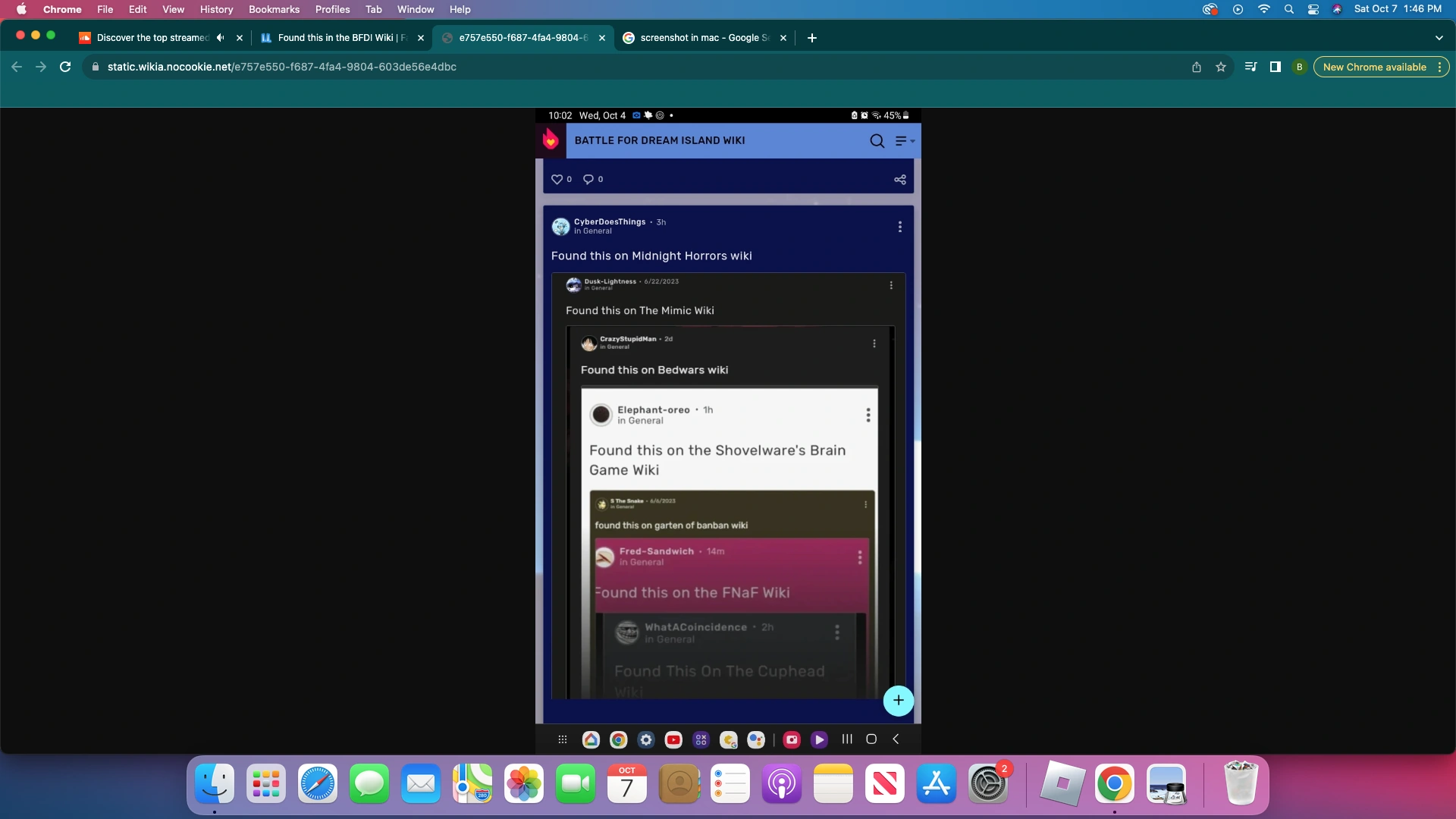Open Chrome three-dot menu

point(1439,67)
